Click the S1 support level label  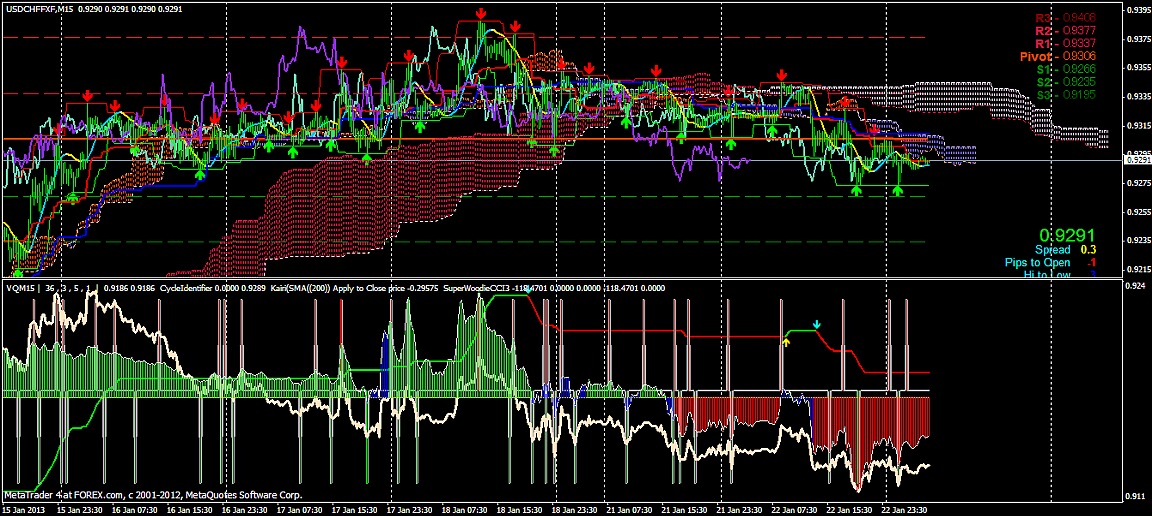coord(1065,70)
